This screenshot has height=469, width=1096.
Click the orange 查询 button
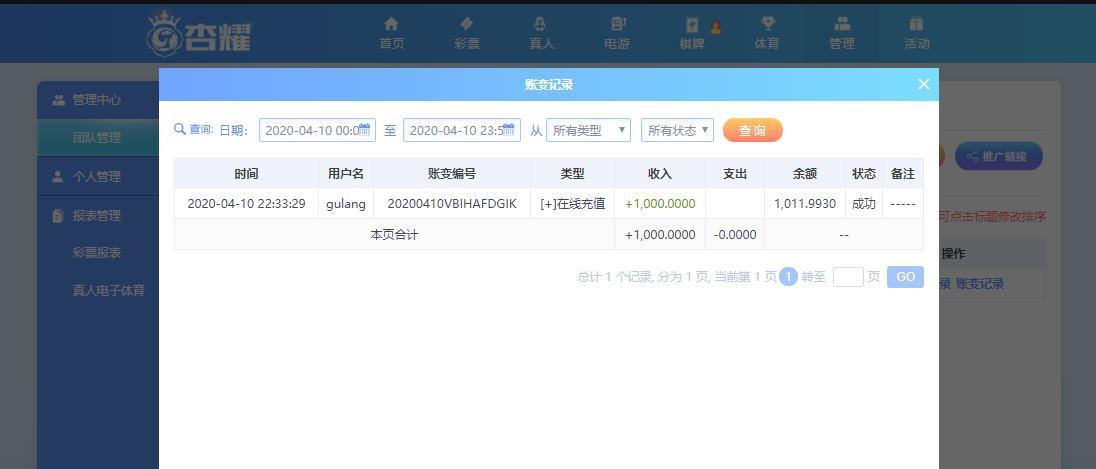click(x=752, y=130)
